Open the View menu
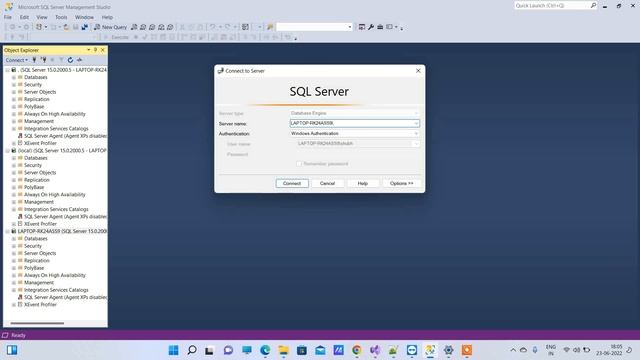 coord(42,17)
